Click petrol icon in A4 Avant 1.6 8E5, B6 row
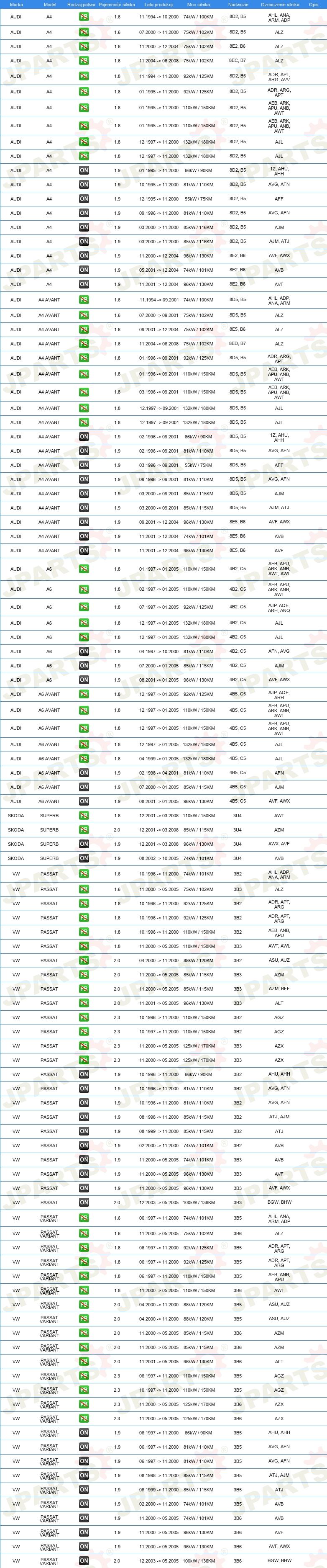327x1568 pixels. pyautogui.click(x=84, y=330)
